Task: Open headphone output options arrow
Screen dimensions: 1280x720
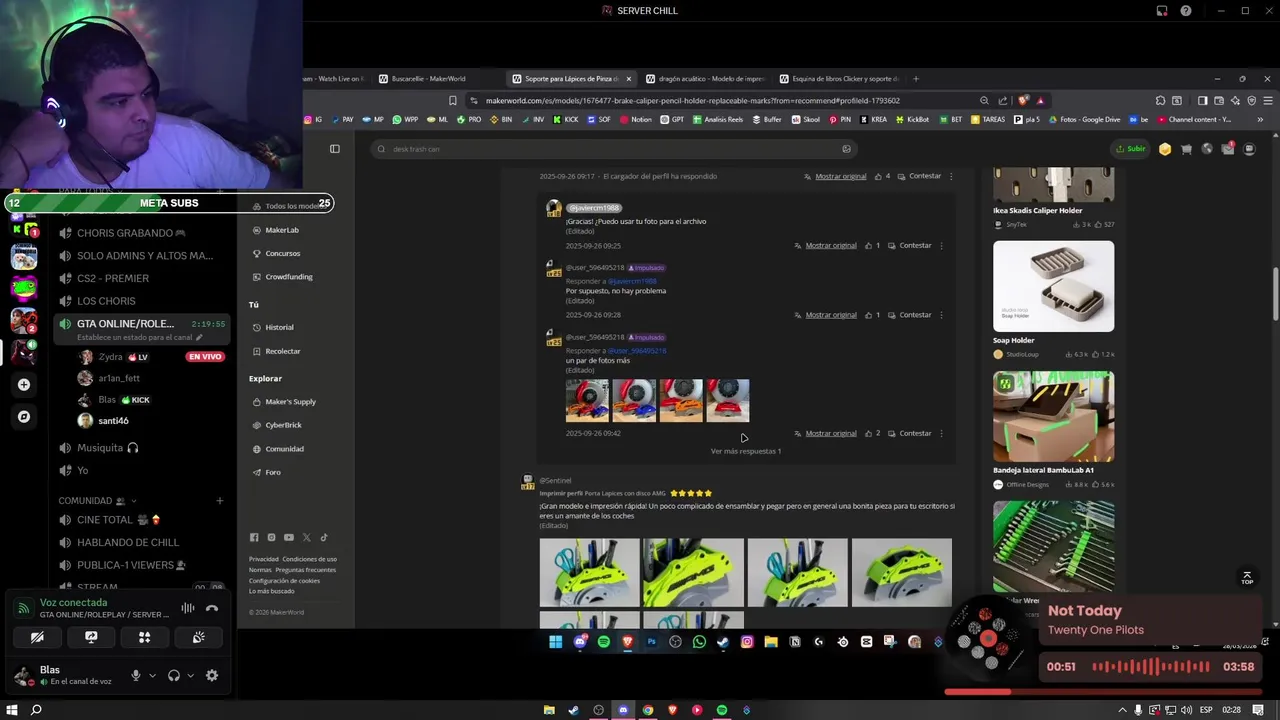Action: [x=190, y=675]
